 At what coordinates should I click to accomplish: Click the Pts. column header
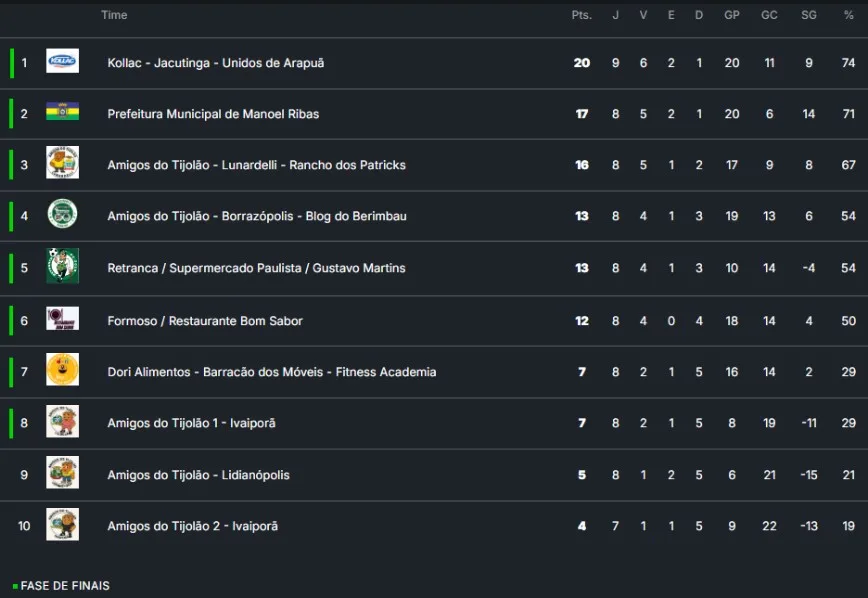pos(581,15)
